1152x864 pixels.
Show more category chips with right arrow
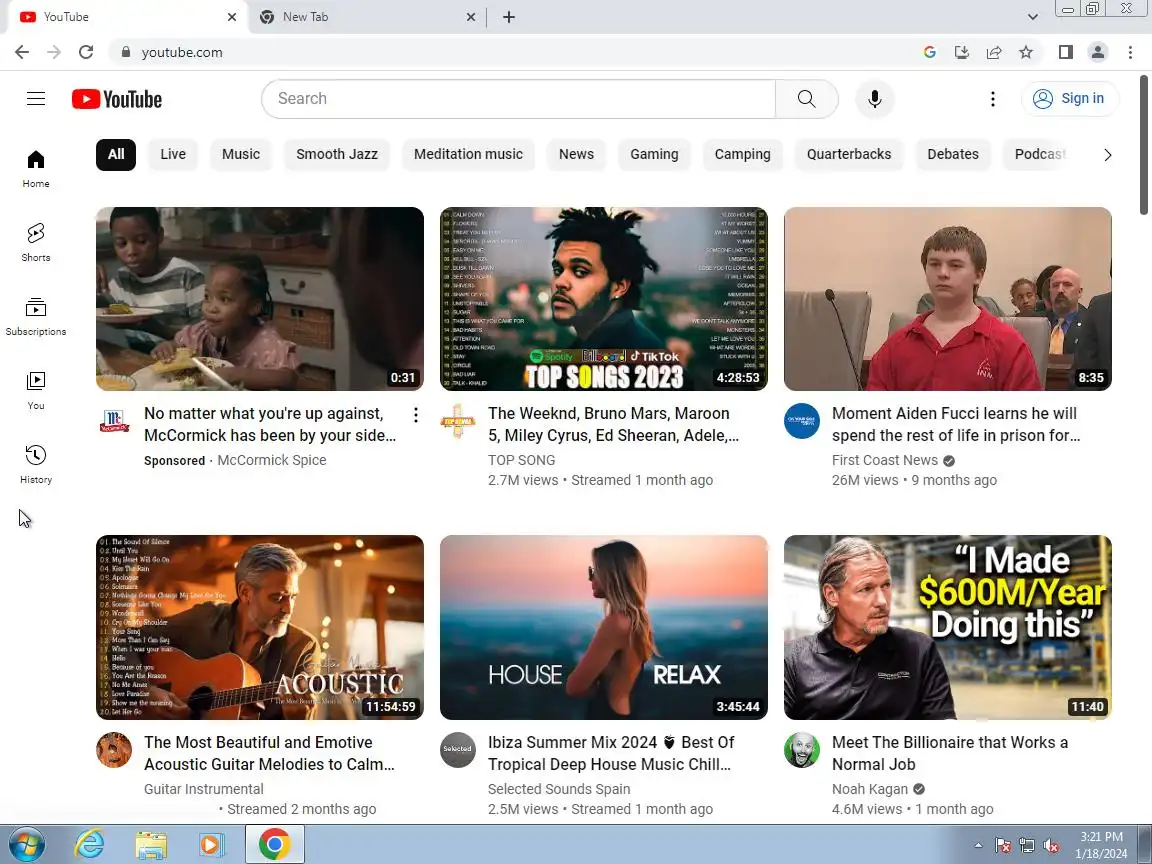click(x=1107, y=155)
